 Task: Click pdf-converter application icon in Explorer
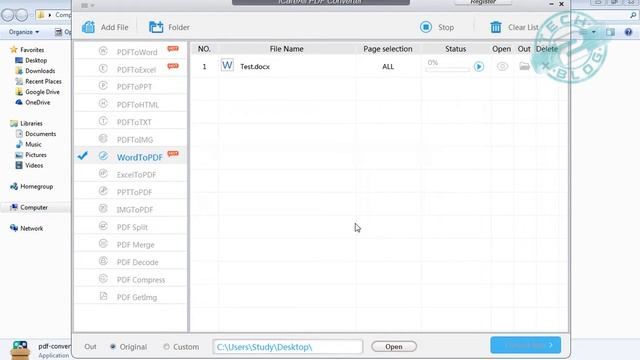click(x=20, y=350)
